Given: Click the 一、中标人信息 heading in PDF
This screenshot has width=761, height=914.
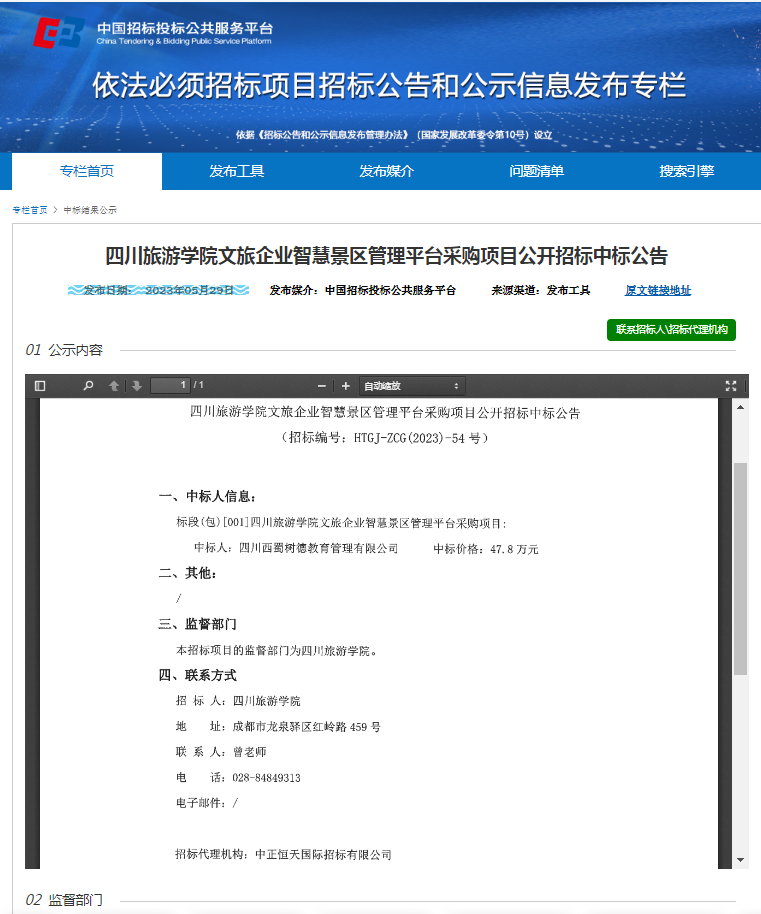Looking at the screenshot, I should click(207, 497).
